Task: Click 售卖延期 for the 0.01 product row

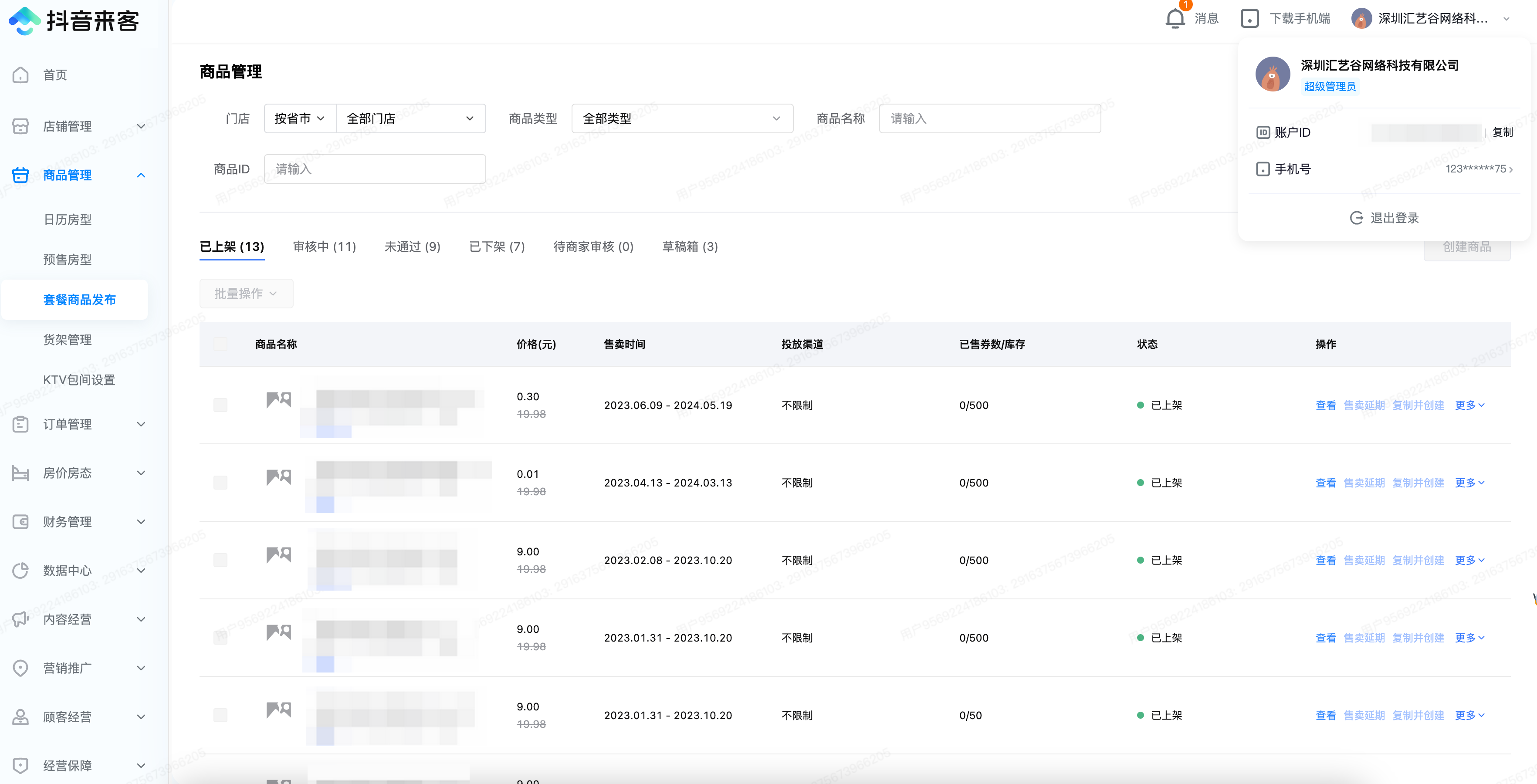Action: tap(1364, 483)
